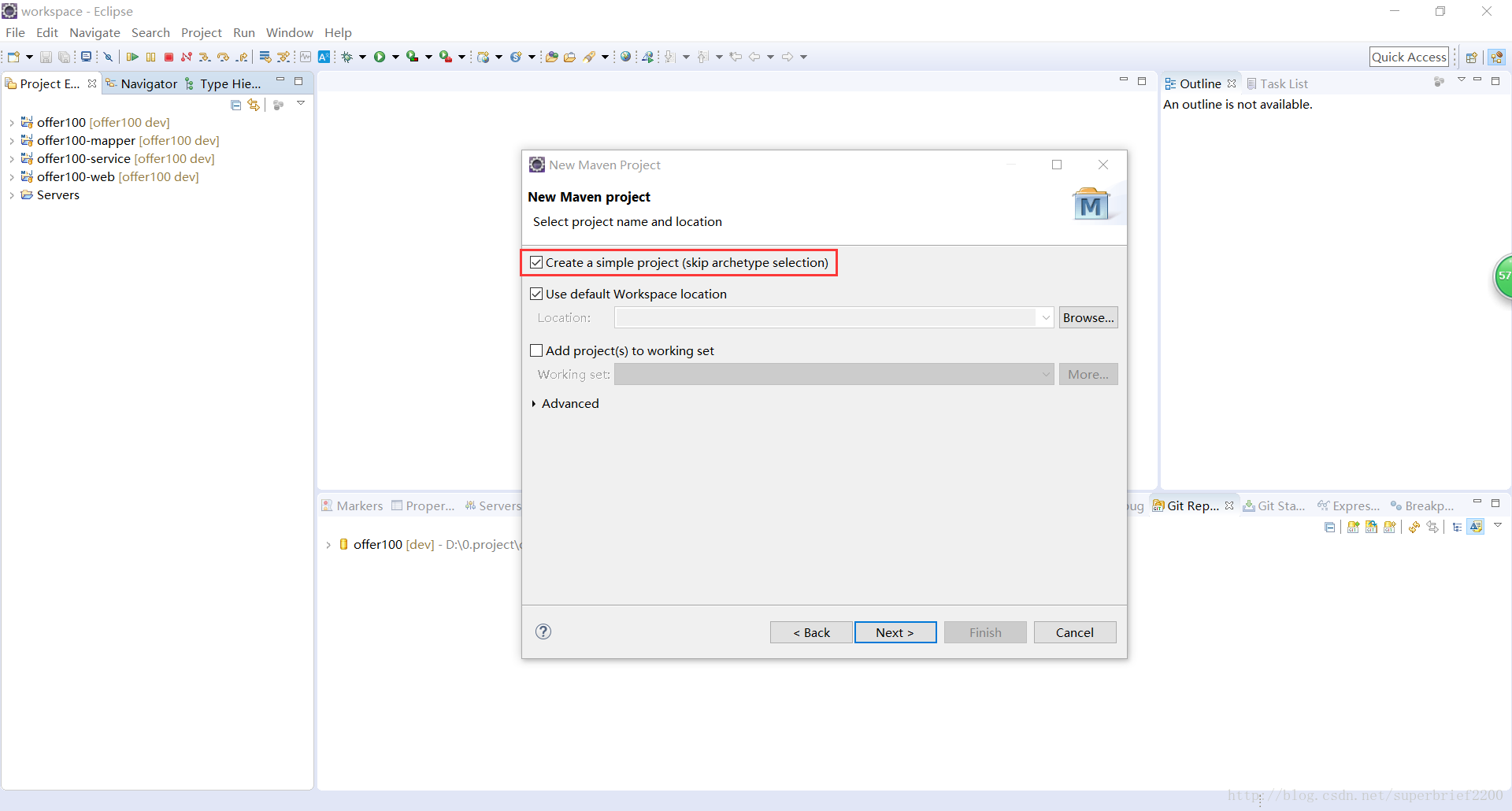Check 'Add project(s) to working set'
1512x811 pixels.
tap(536, 350)
